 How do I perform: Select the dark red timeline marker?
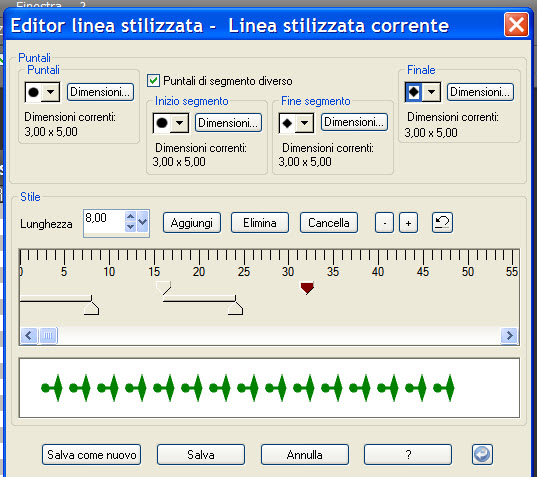point(307,288)
